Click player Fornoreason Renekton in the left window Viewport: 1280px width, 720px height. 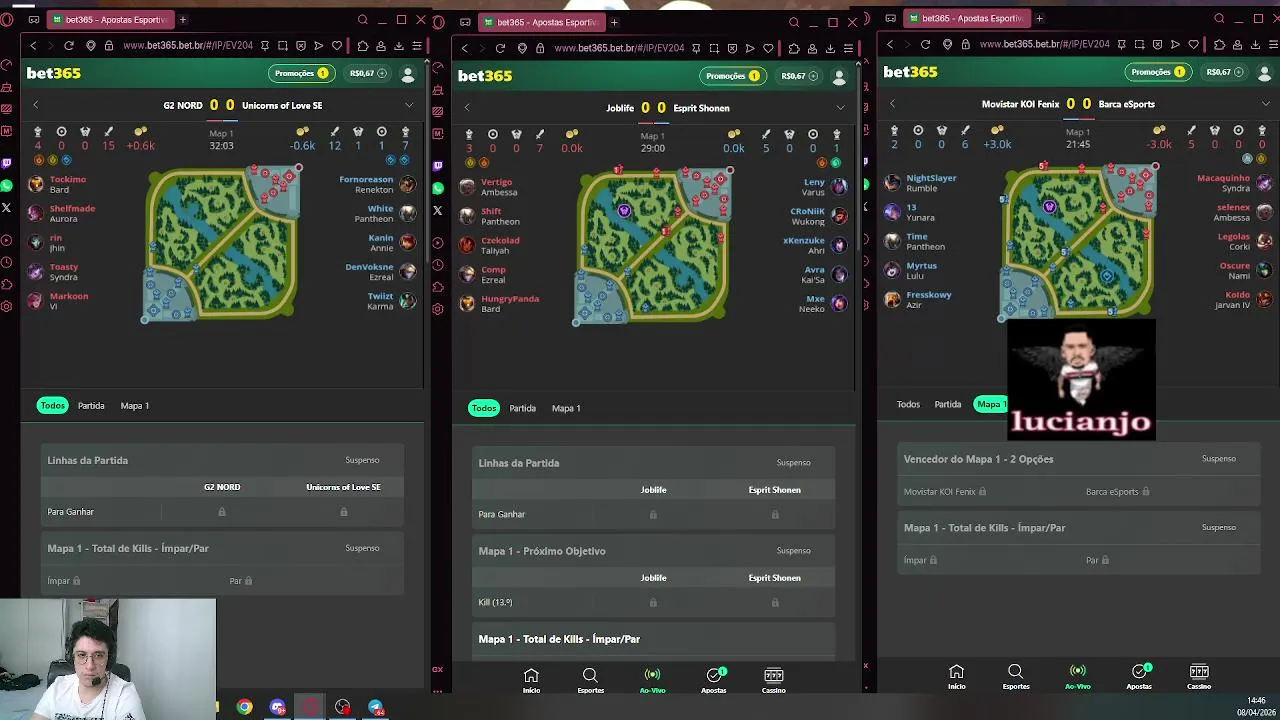pyautogui.click(x=377, y=185)
